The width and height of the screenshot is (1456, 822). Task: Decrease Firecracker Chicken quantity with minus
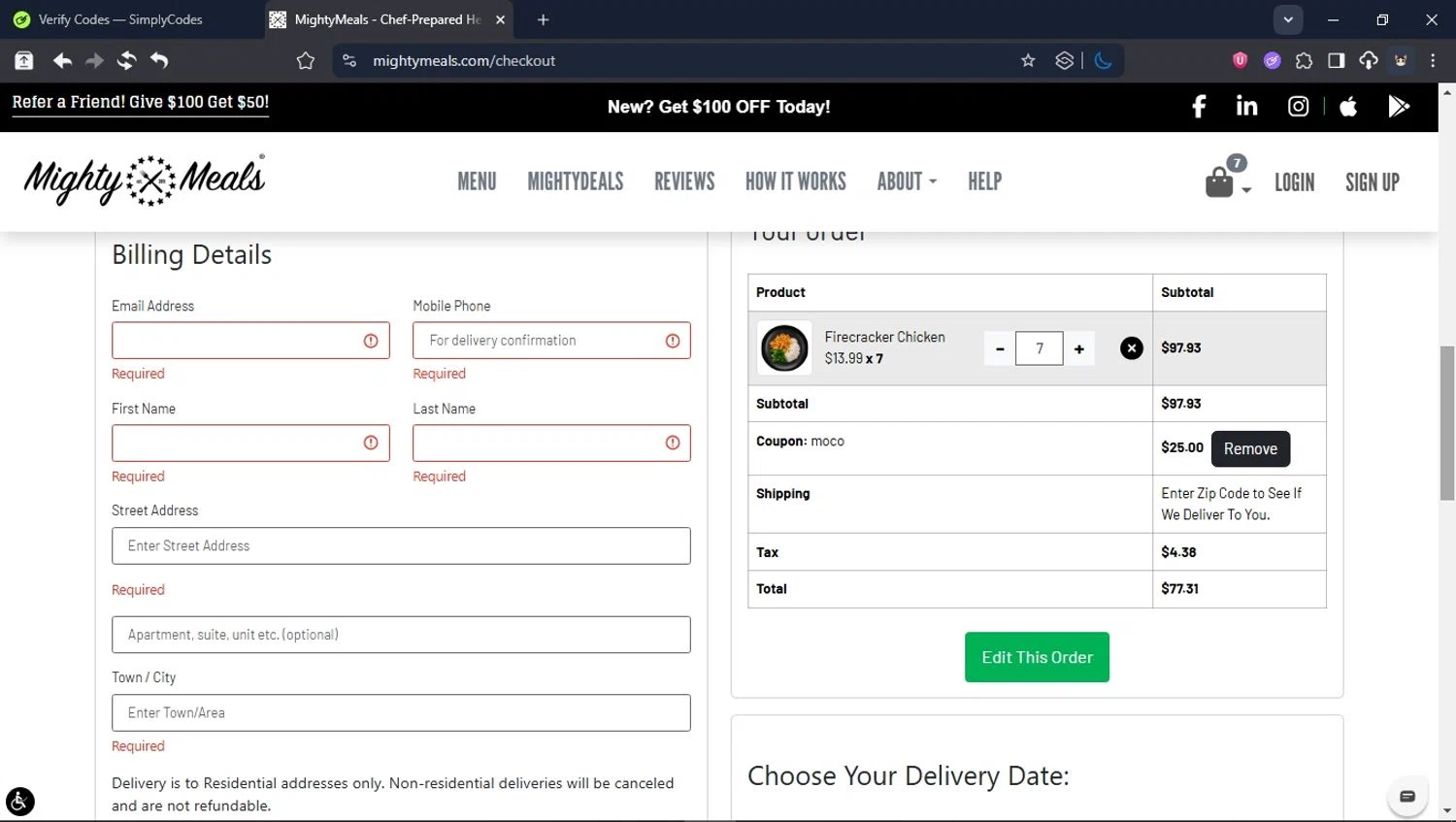1000,348
